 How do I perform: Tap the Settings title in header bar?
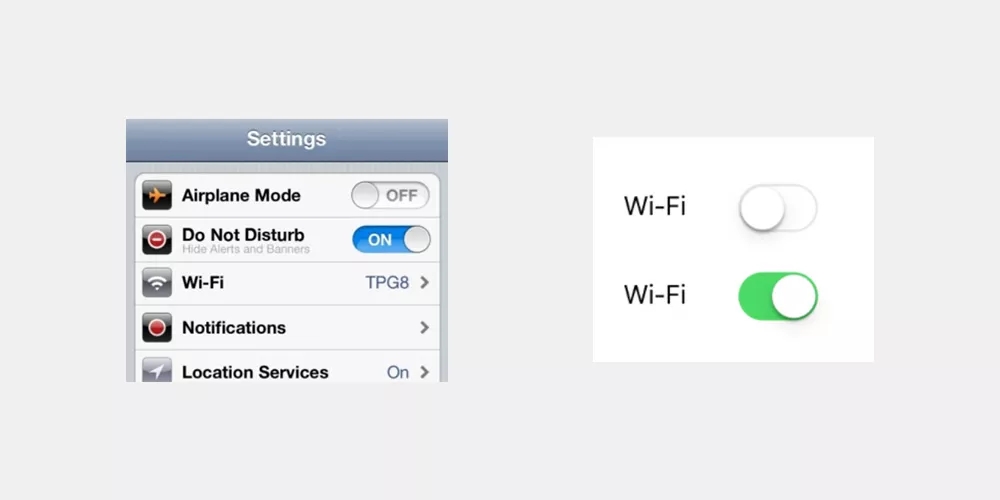(286, 139)
